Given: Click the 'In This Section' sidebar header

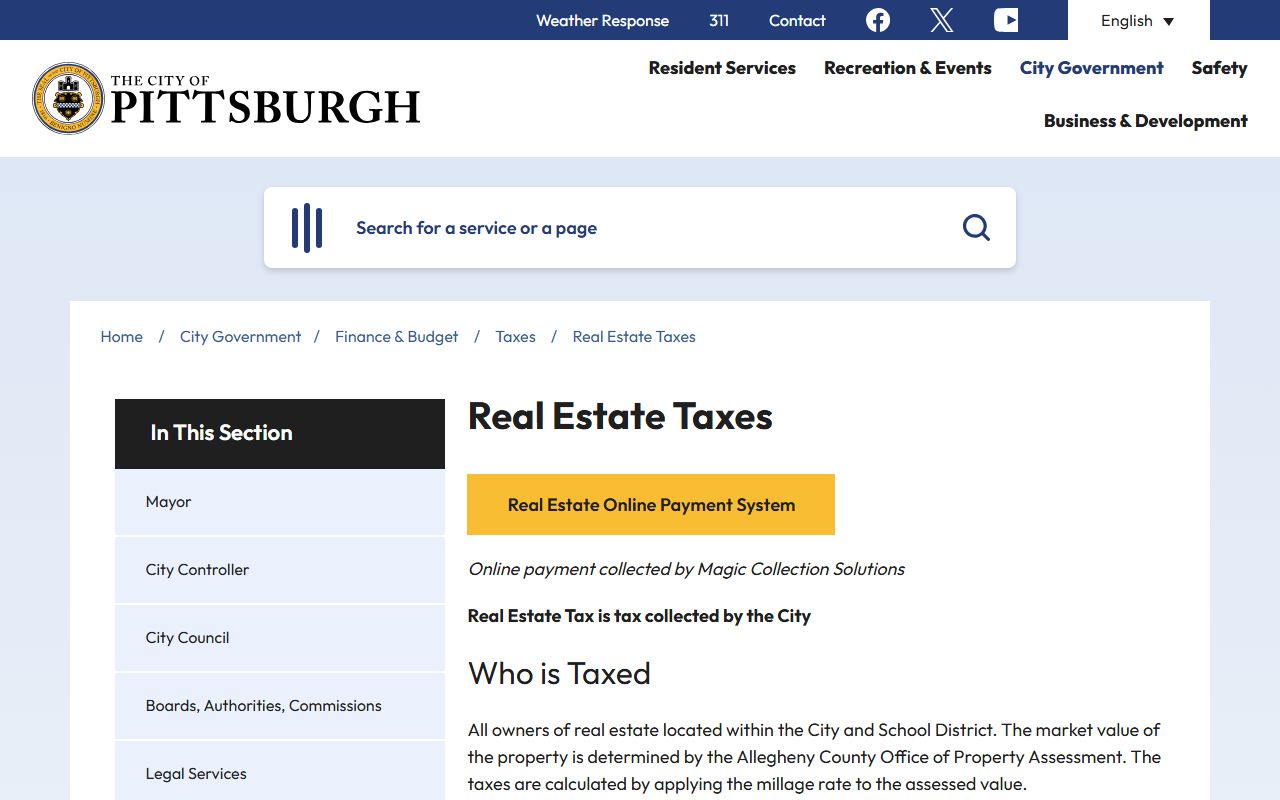Looking at the screenshot, I should (280, 434).
